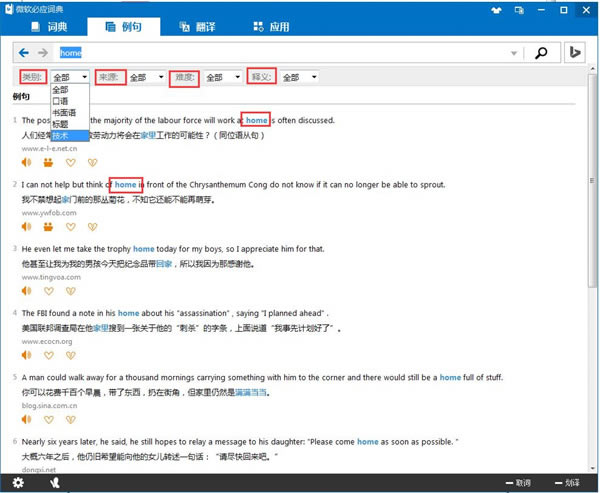Viewport: 600px width, 493px height.
Task: Go back with the left arrow
Action: click(24, 52)
